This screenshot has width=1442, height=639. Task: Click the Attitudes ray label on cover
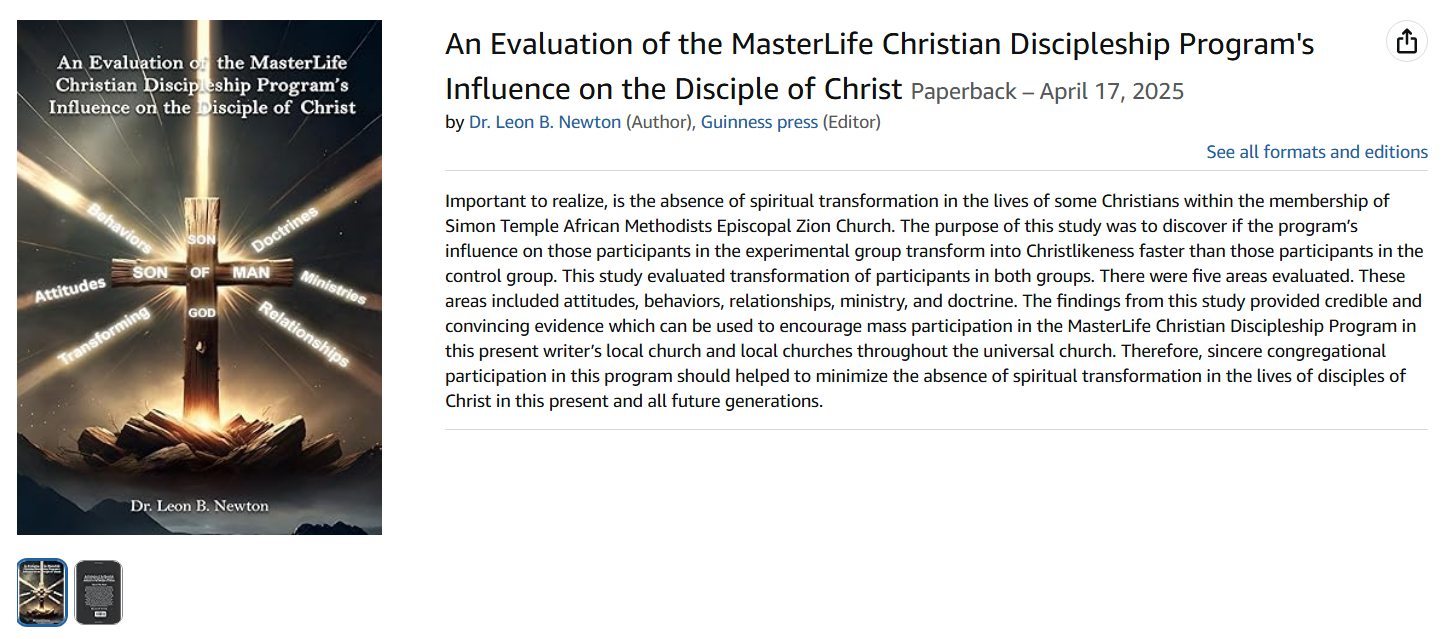tap(70, 290)
